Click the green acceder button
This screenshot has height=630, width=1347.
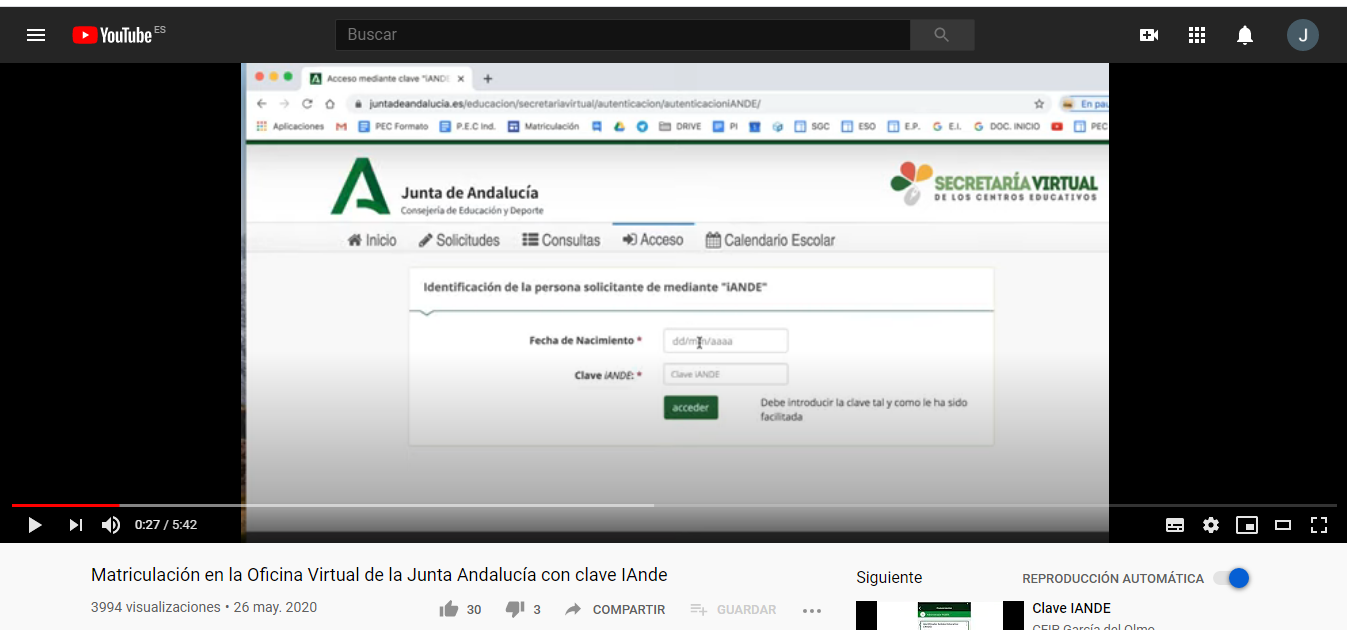coord(690,407)
